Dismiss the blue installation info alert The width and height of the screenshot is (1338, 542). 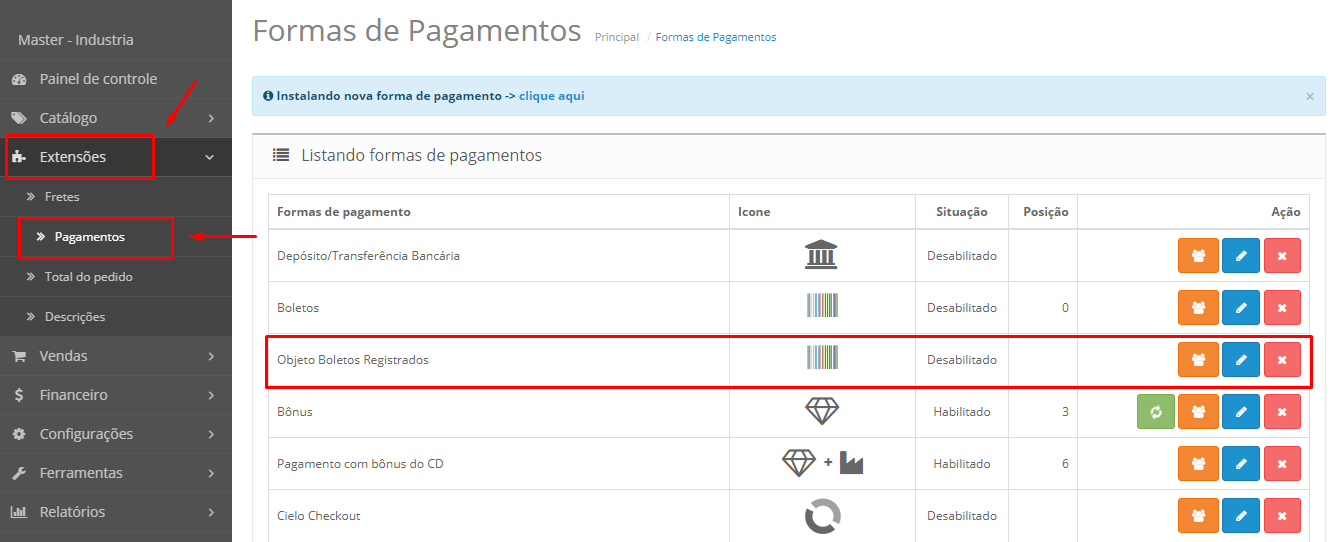click(x=1309, y=97)
